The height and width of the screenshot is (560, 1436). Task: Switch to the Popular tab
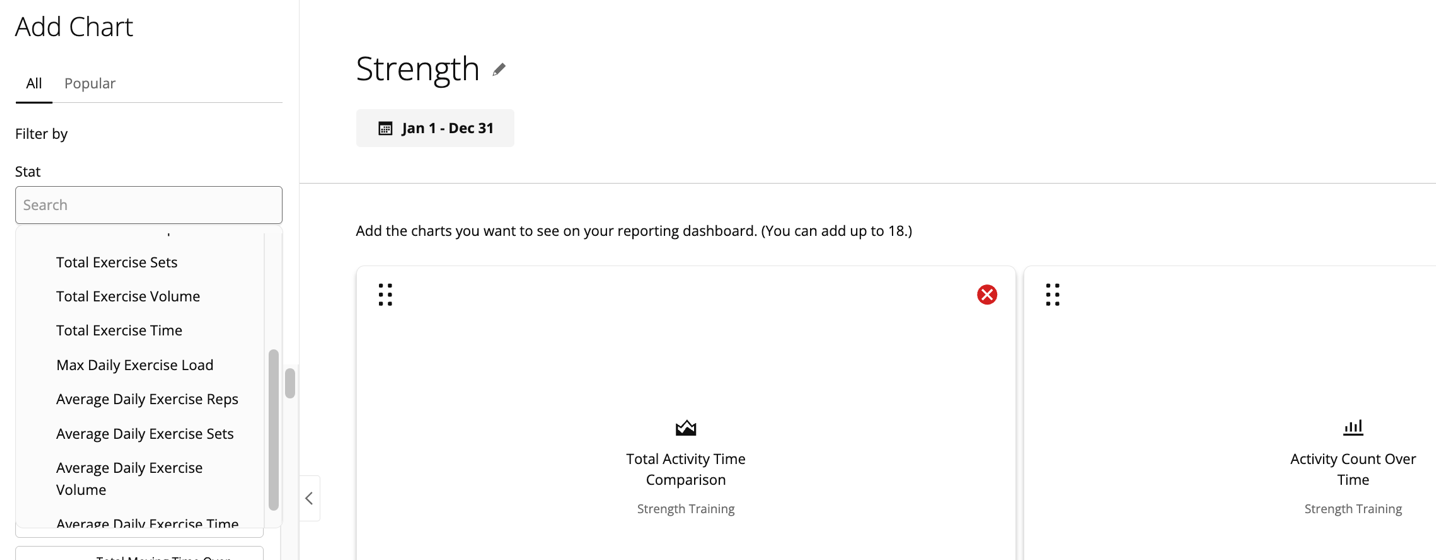coord(90,83)
